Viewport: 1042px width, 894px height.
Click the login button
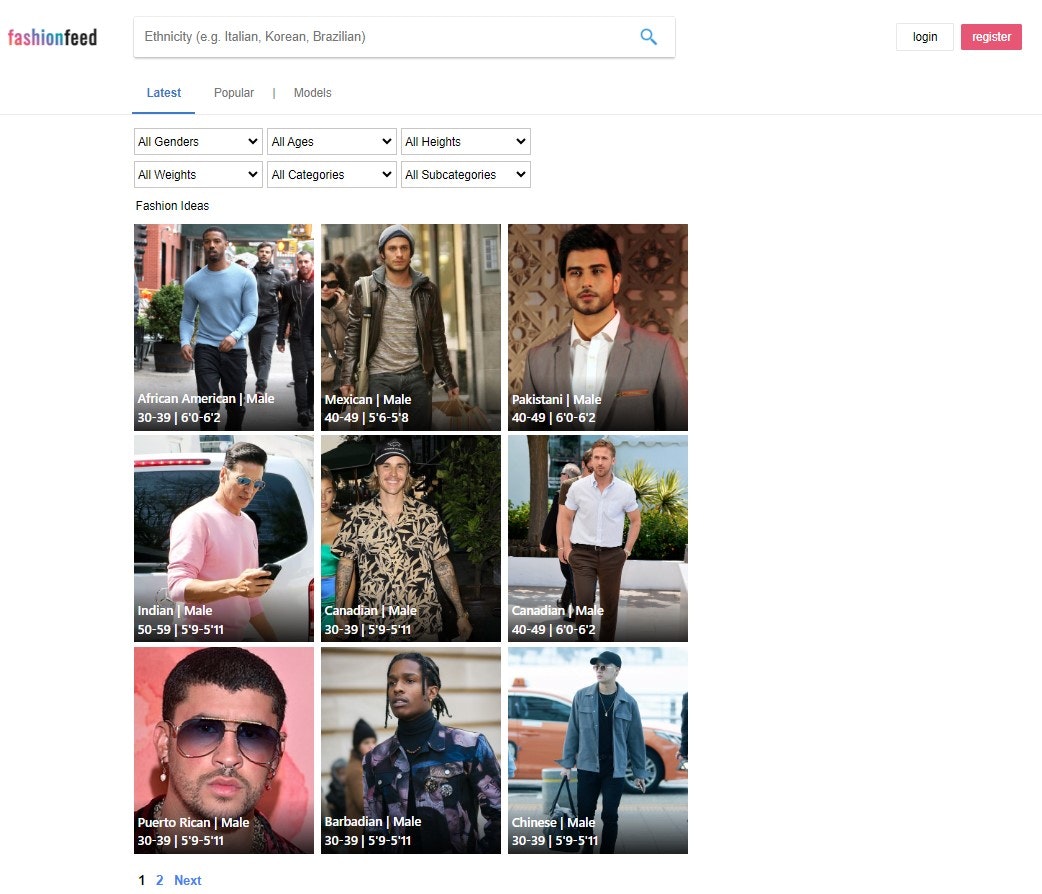point(924,36)
